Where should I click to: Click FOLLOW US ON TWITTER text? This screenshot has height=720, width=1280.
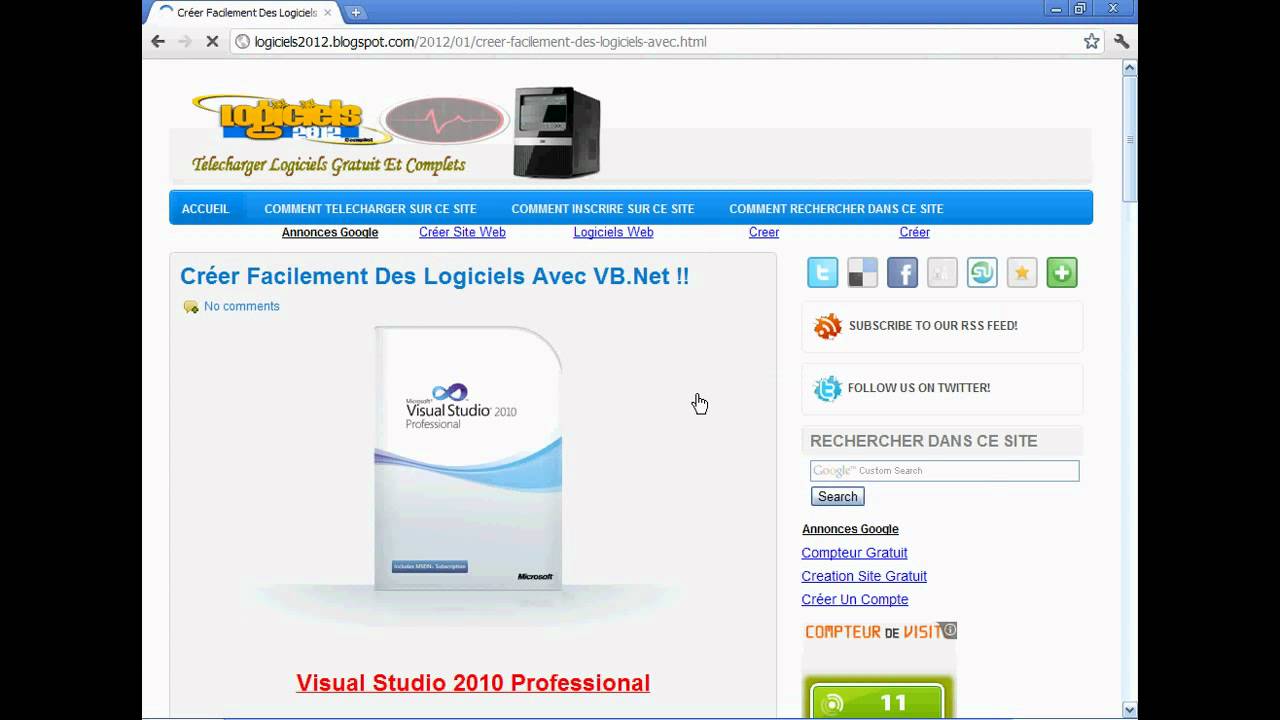click(x=919, y=388)
